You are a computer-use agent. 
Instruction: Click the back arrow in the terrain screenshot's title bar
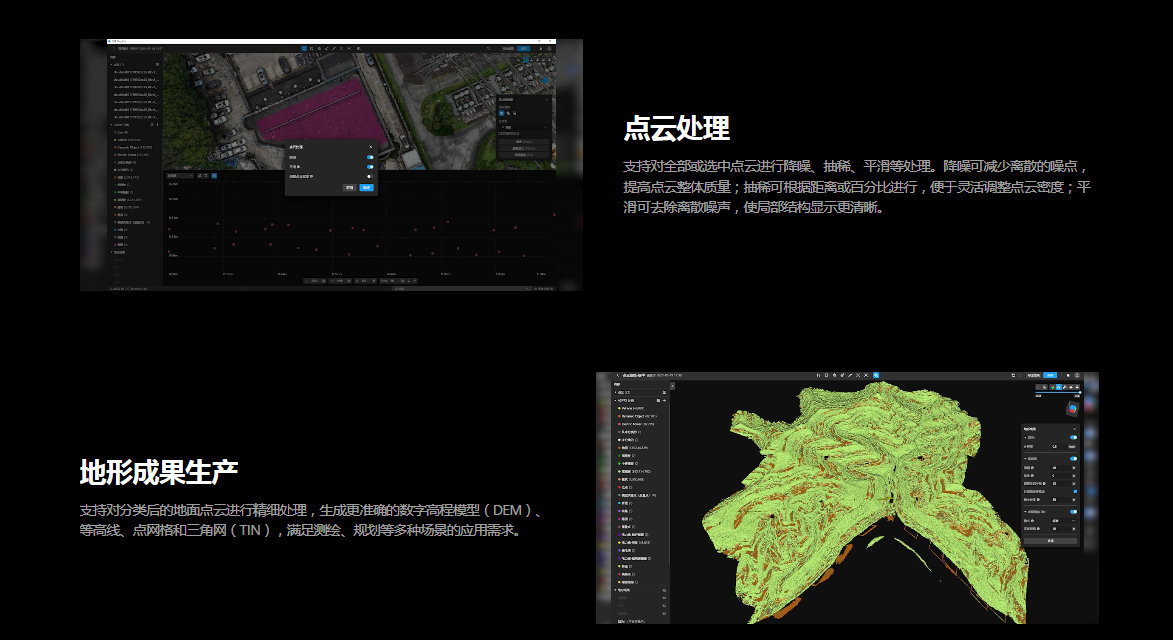(619, 376)
